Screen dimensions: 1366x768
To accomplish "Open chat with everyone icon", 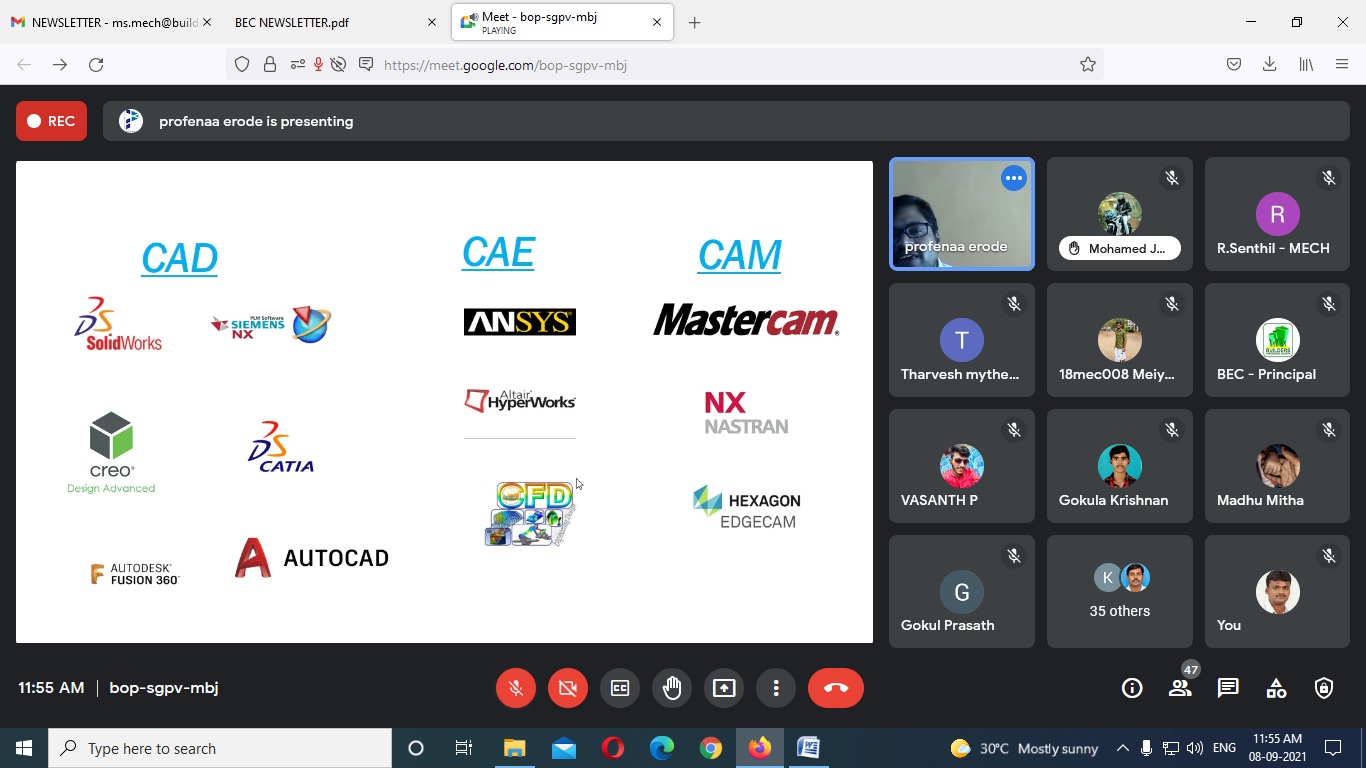I will coord(1228,688).
